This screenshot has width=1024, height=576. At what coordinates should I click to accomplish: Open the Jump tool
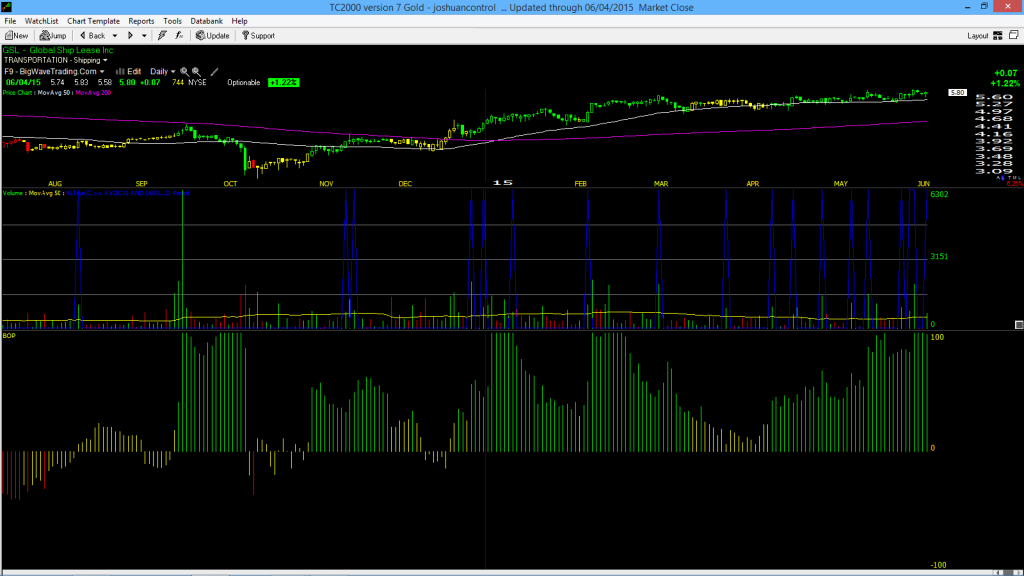[x=53, y=36]
